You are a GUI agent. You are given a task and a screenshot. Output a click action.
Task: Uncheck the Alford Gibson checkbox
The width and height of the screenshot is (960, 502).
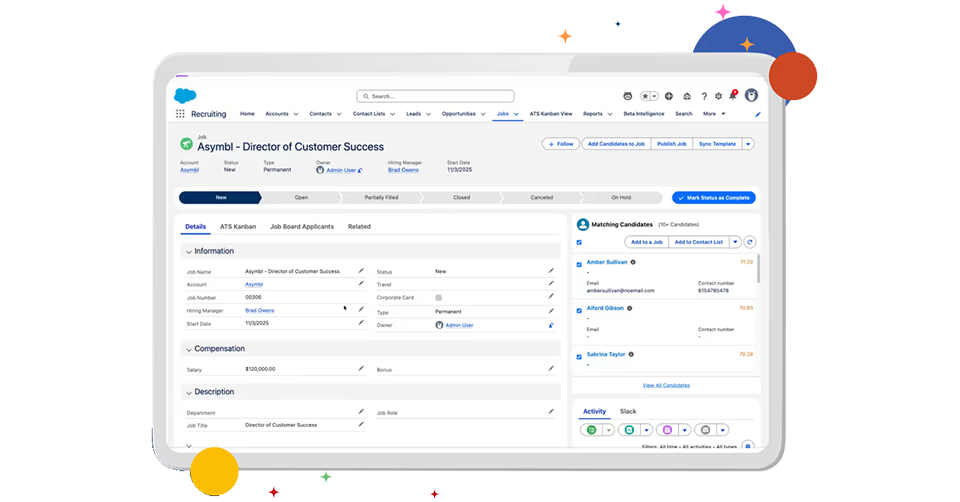[x=579, y=310]
